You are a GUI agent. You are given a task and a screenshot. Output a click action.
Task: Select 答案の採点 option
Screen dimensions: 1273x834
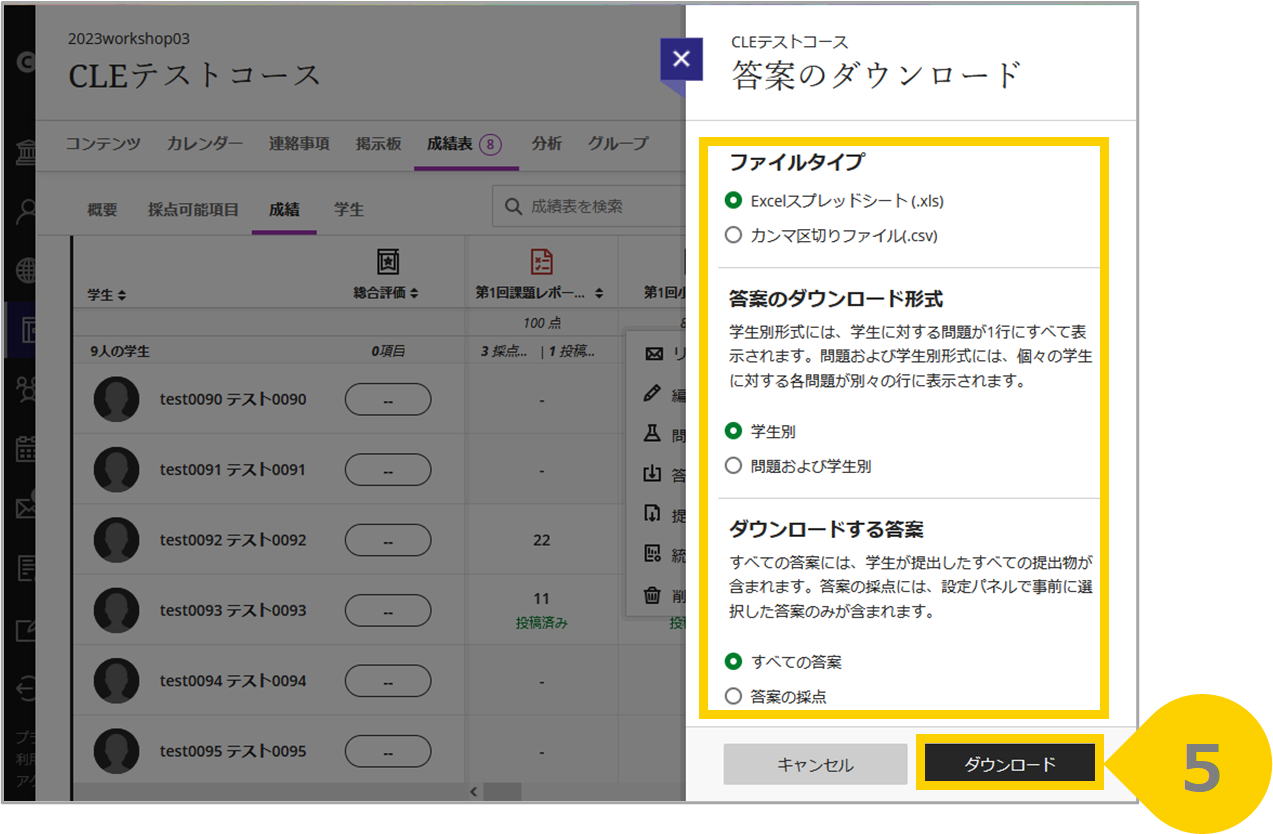734,697
